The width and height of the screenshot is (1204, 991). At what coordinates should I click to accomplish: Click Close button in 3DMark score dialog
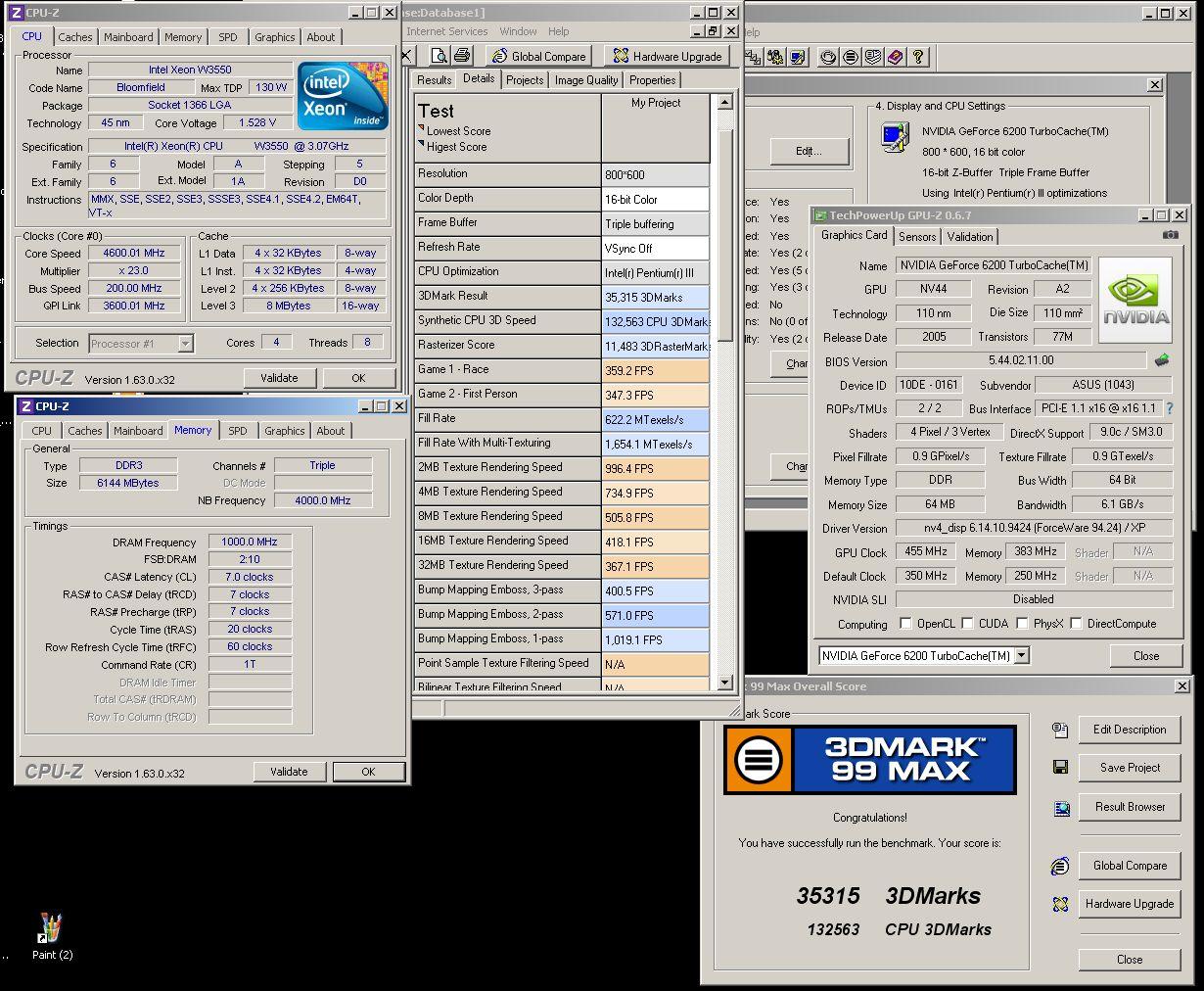click(x=1130, y=960)
